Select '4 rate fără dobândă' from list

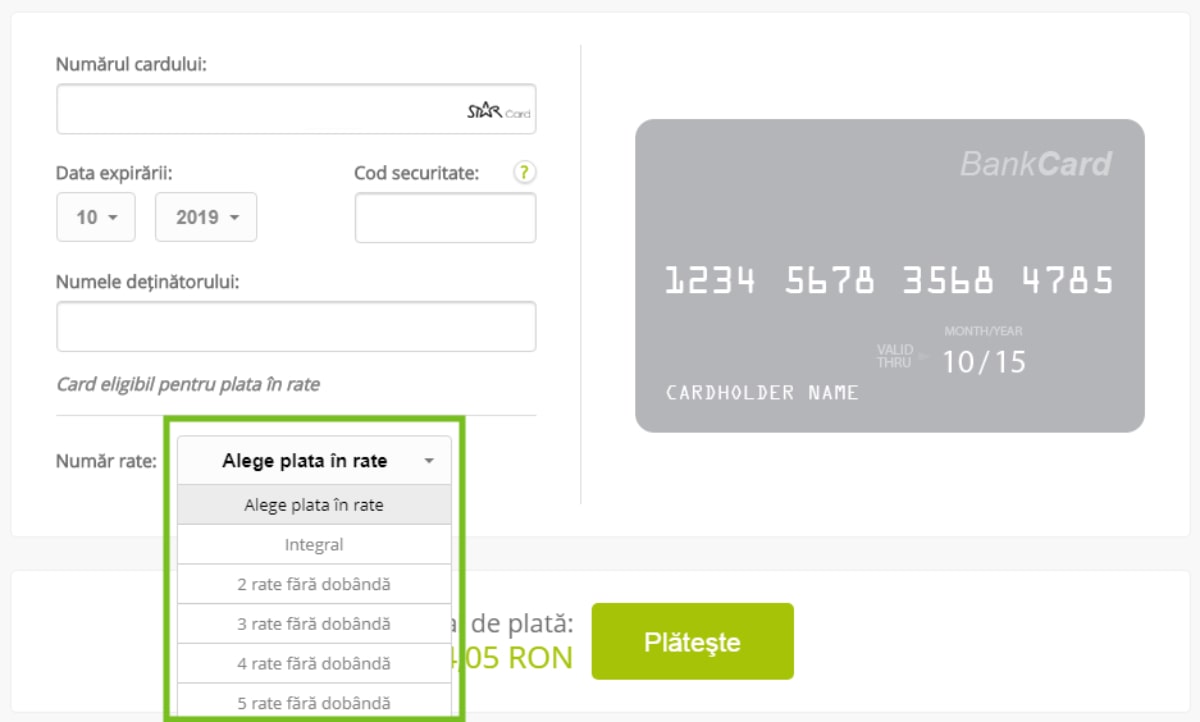point(314,663)
